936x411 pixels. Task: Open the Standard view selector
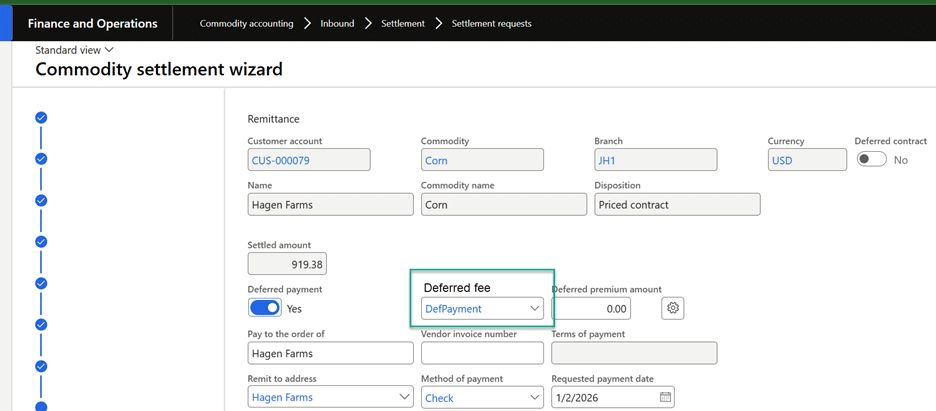pos(75,50)
